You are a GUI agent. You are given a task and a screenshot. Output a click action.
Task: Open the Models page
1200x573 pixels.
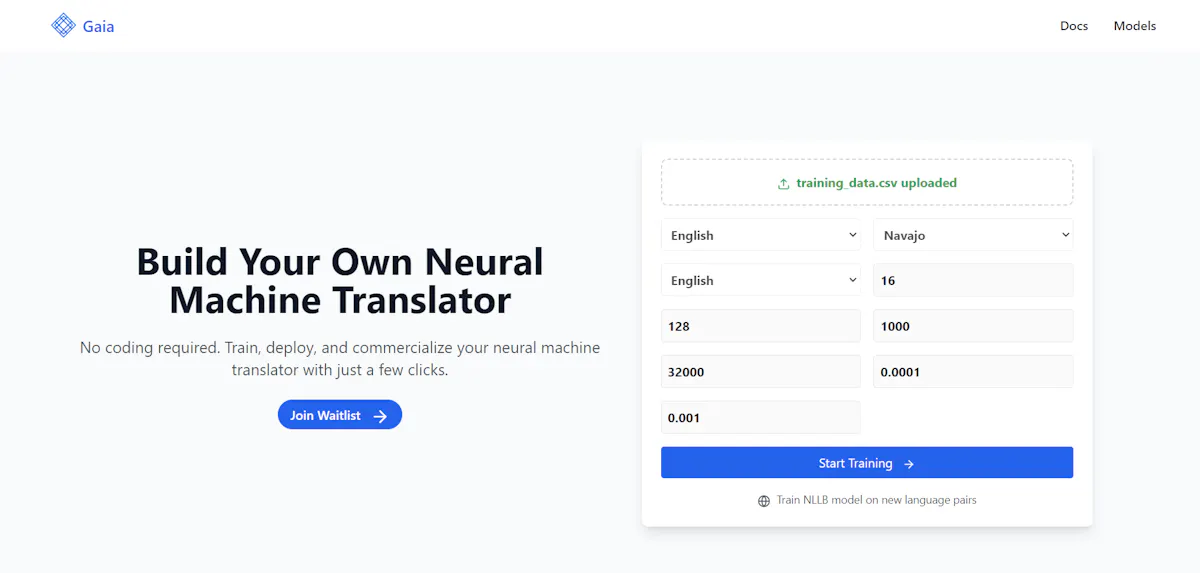1135,26
